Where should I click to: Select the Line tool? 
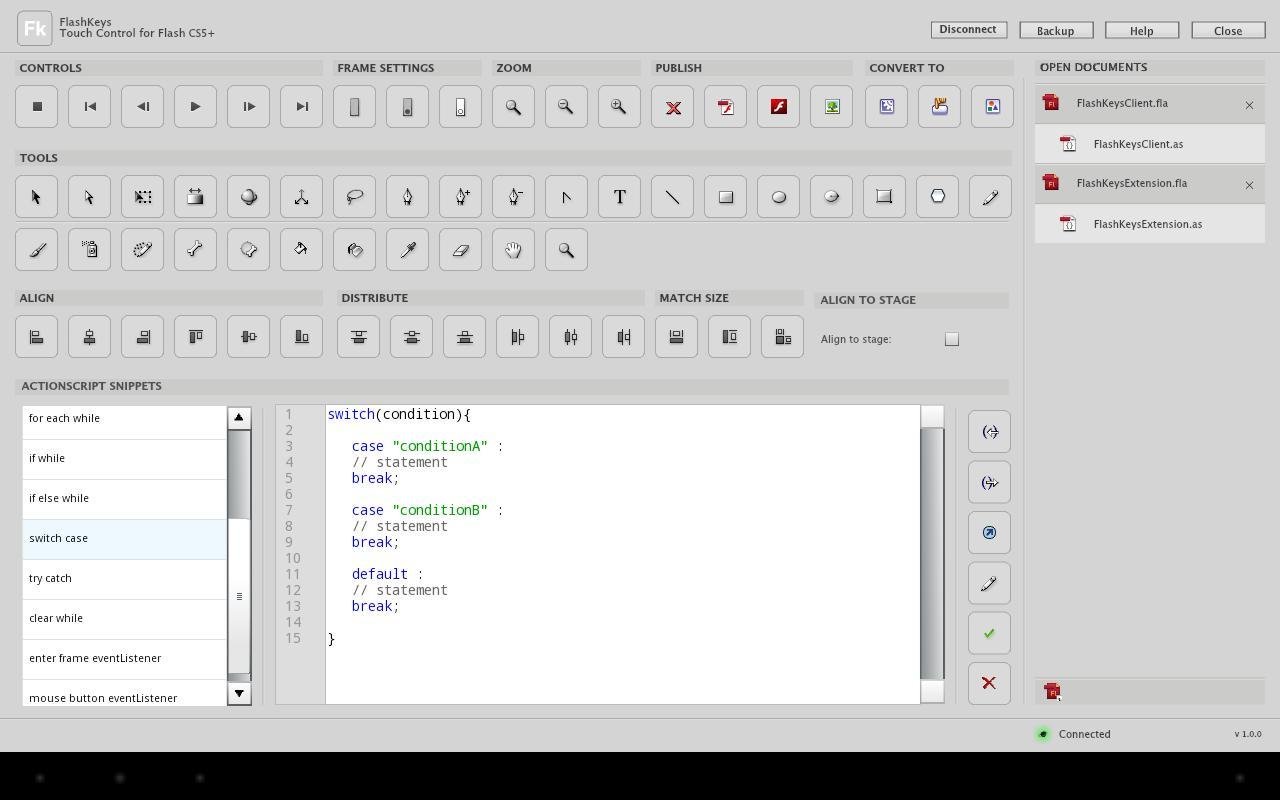click(x=673, y=197)
